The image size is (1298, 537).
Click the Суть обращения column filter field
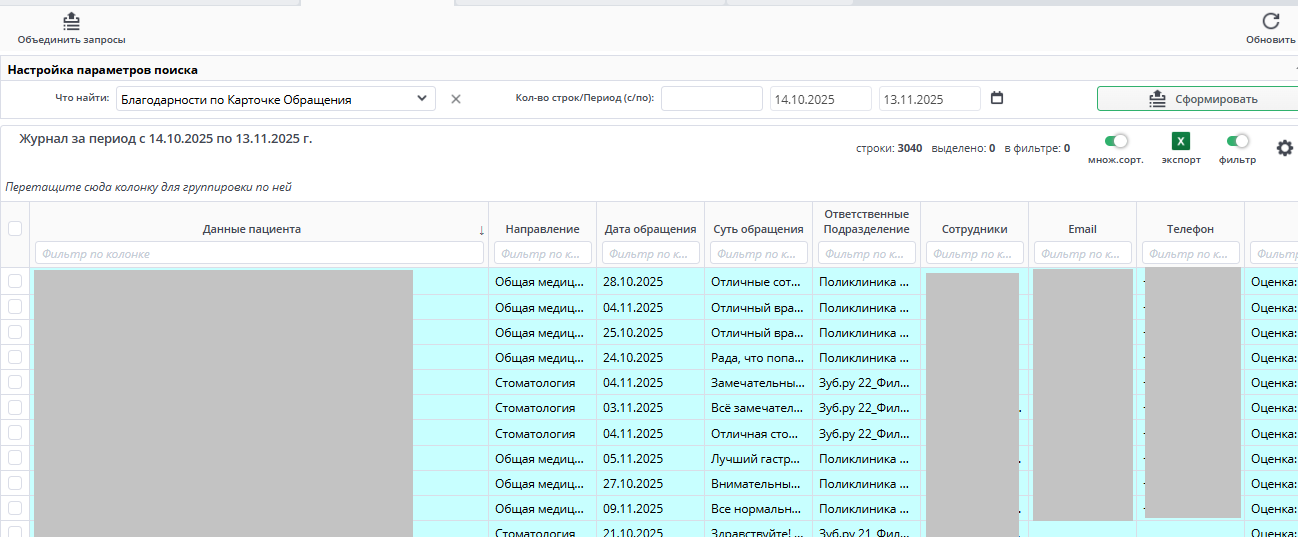tap(759, 253)
